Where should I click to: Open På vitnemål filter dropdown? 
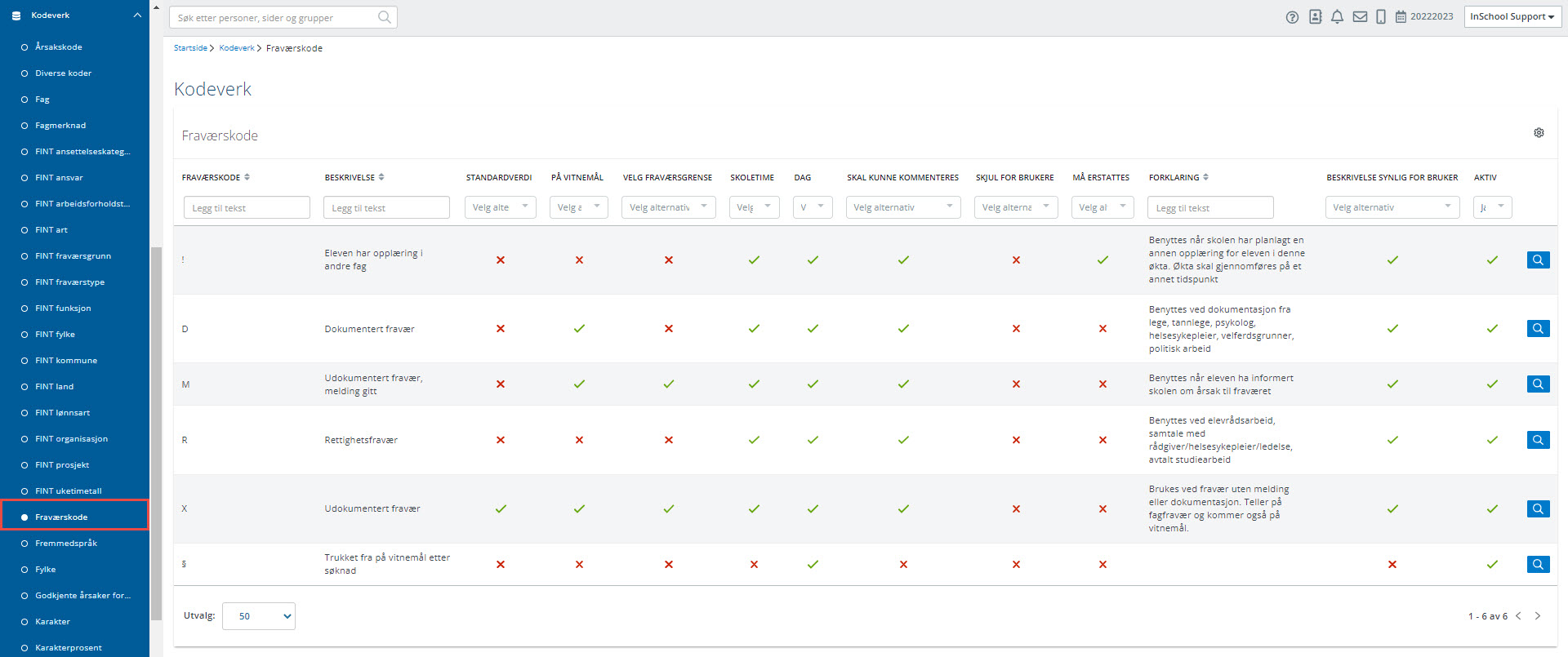pyautogui.click(x=578, y=207)
